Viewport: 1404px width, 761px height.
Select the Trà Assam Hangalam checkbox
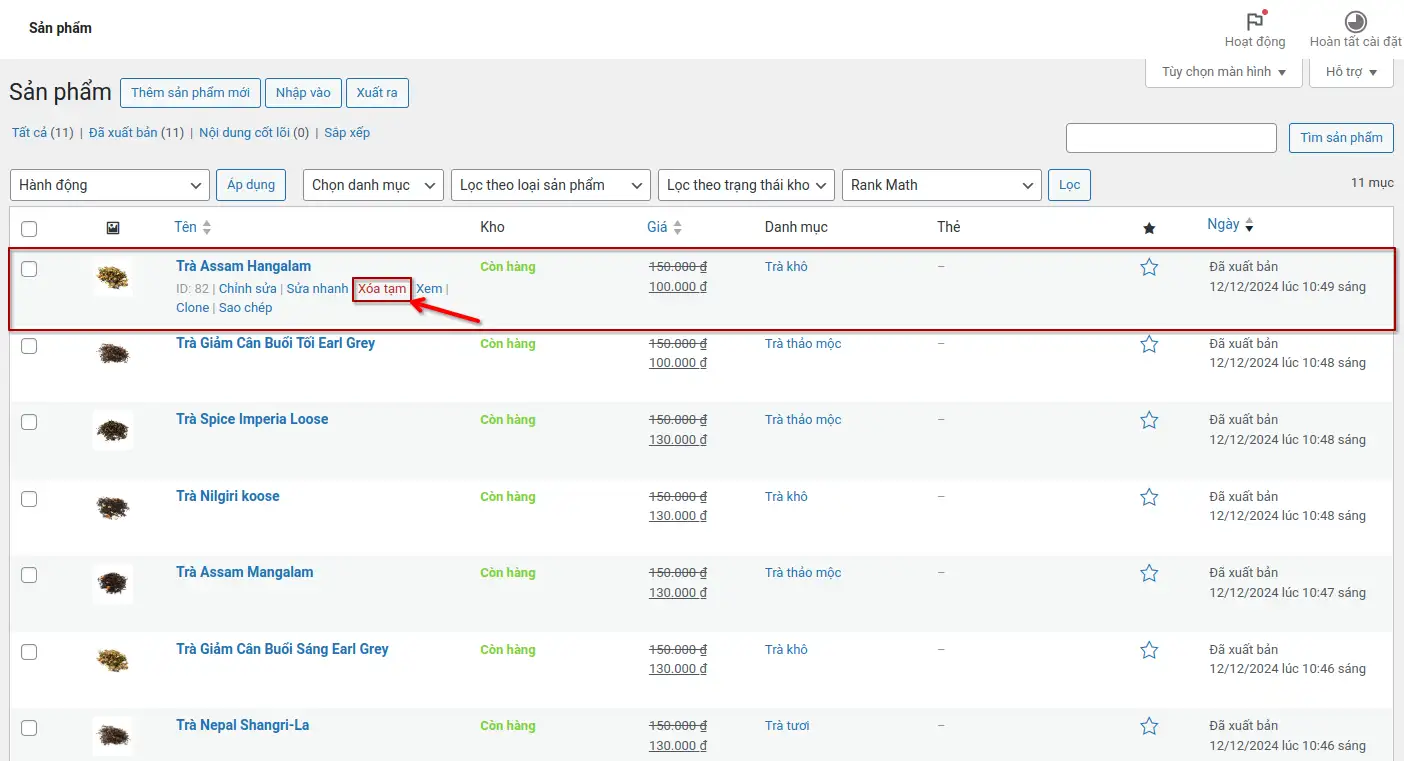point(29,269)
